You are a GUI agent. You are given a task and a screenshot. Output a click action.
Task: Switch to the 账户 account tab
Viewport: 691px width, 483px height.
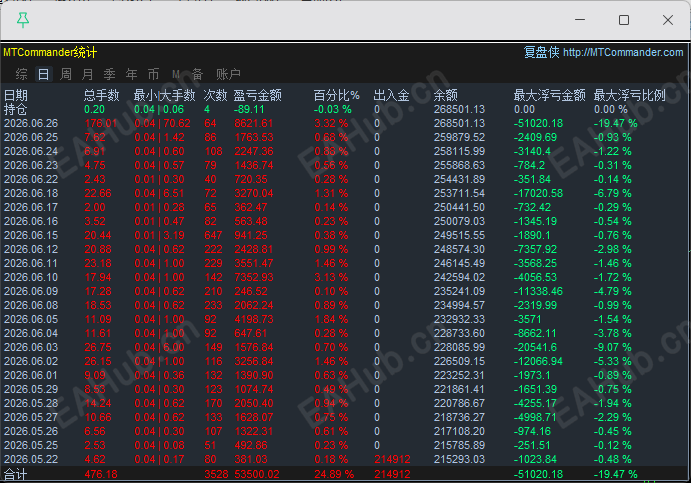click(x=228, y=74)
